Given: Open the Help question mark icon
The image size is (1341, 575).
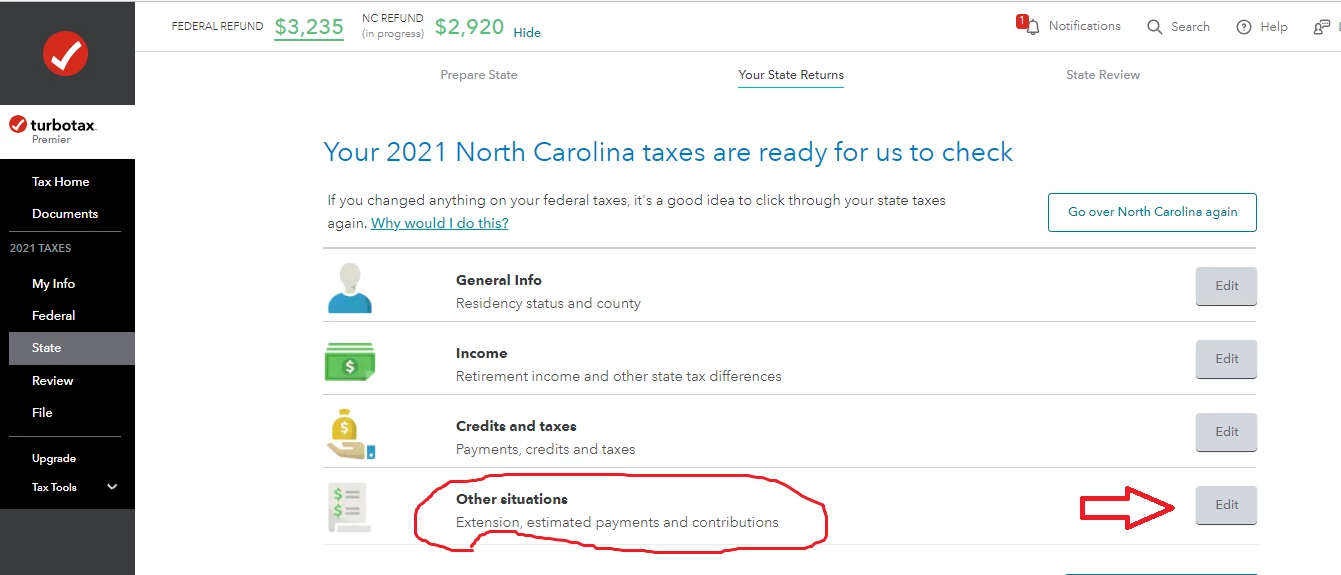Looking at the screenshot, I should [x=1244, y=27].
